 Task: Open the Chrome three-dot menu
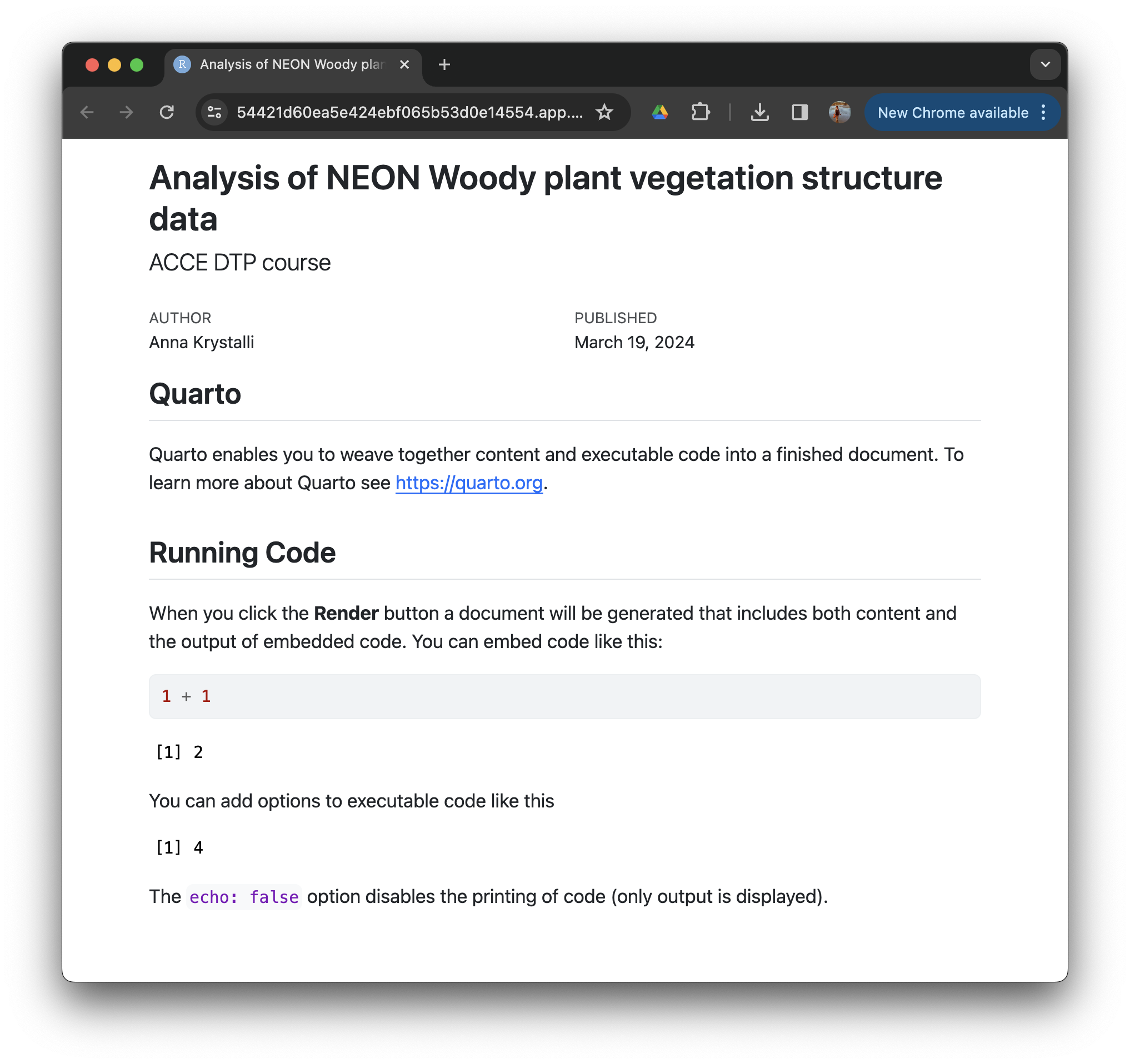(1043, 113)
